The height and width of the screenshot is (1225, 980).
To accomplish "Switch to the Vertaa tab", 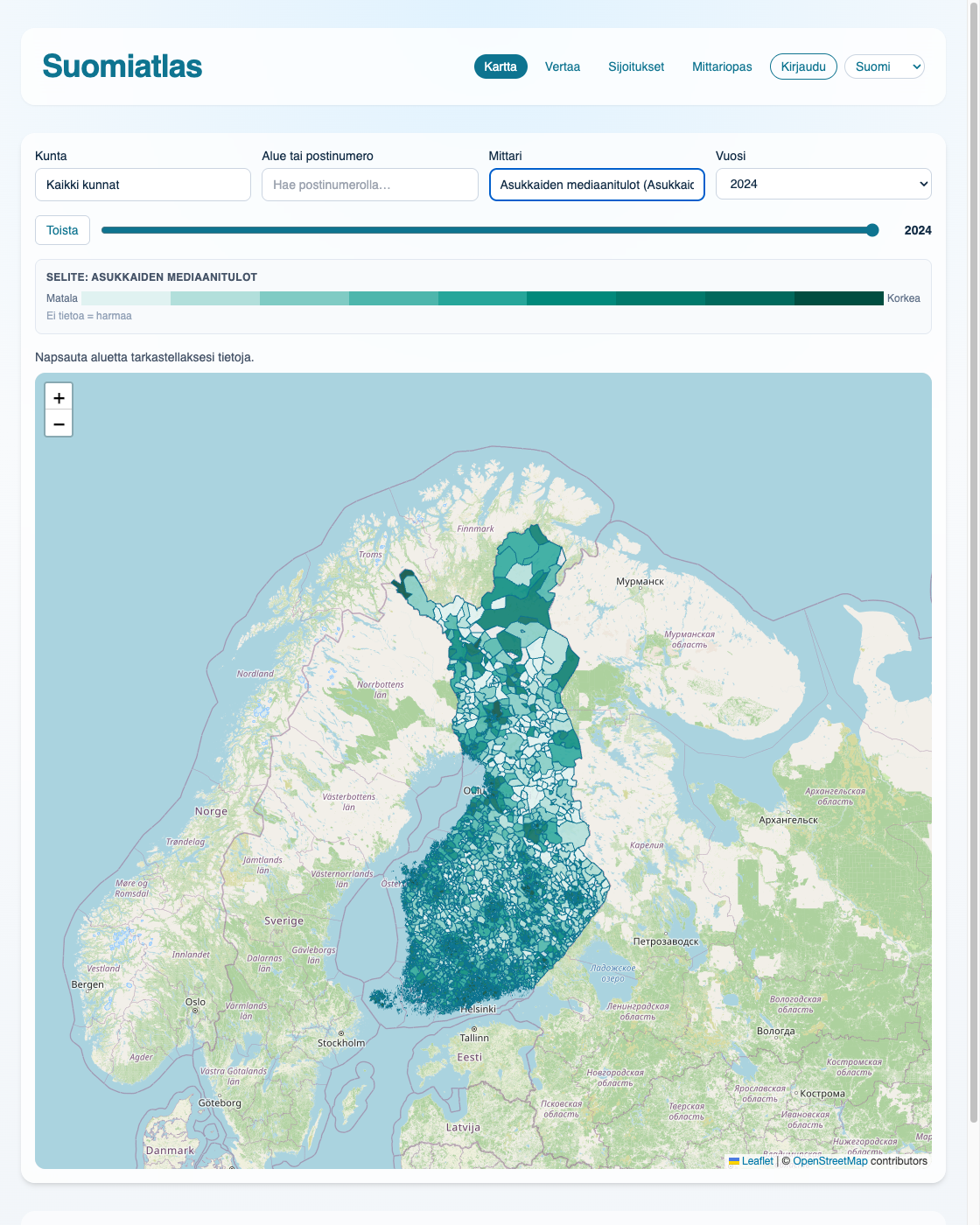I will [x=563, y=66].
